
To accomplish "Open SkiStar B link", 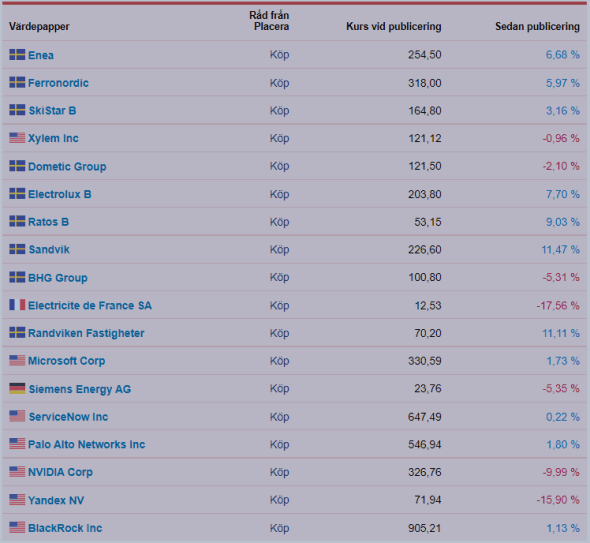I will (52, 111).
